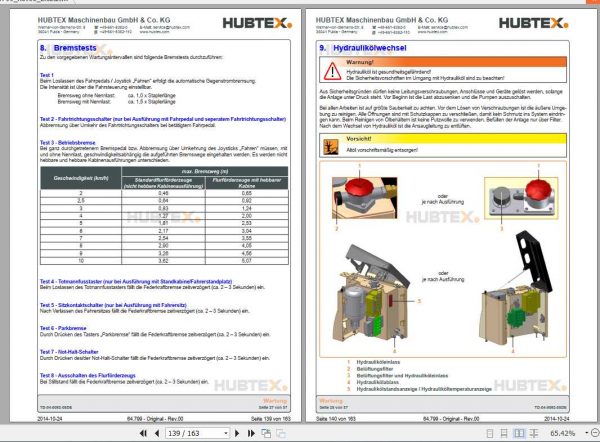Viewport: 600px width, 442px height.
Task: Click the legend entry Hydraulikoleinlass
Action: [x=378, y=362]
